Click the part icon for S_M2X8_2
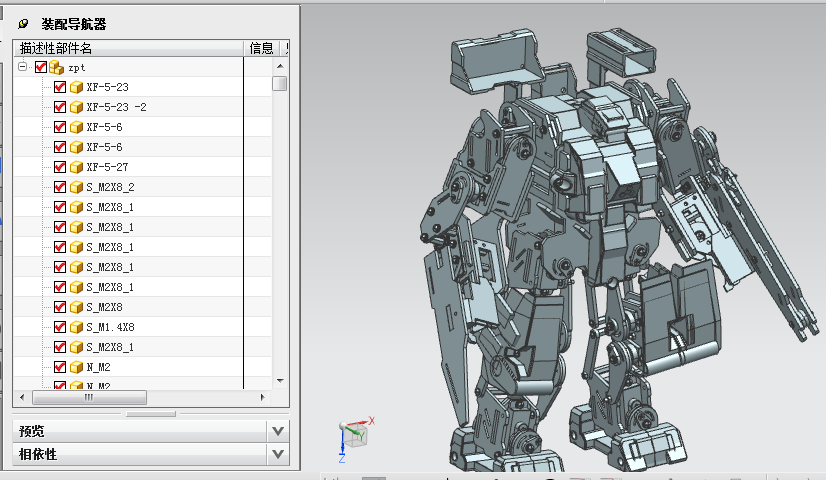Viewport: 826px width, 480px height. [x=76, y=187]
